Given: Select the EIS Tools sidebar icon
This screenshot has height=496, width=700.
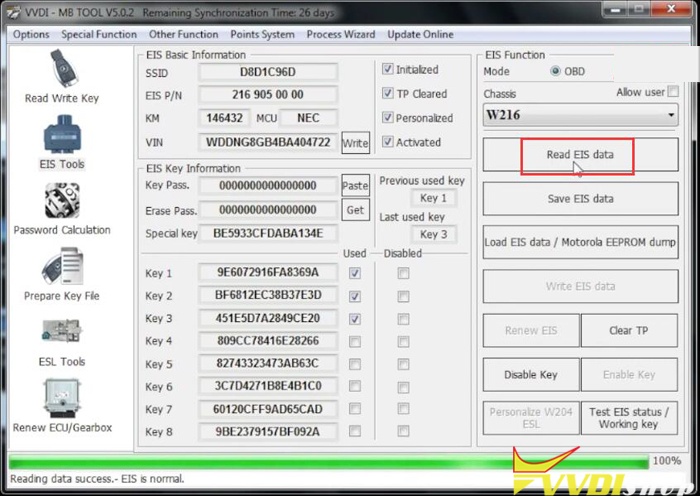Looking at the screenshot, I should coord(62,134).
